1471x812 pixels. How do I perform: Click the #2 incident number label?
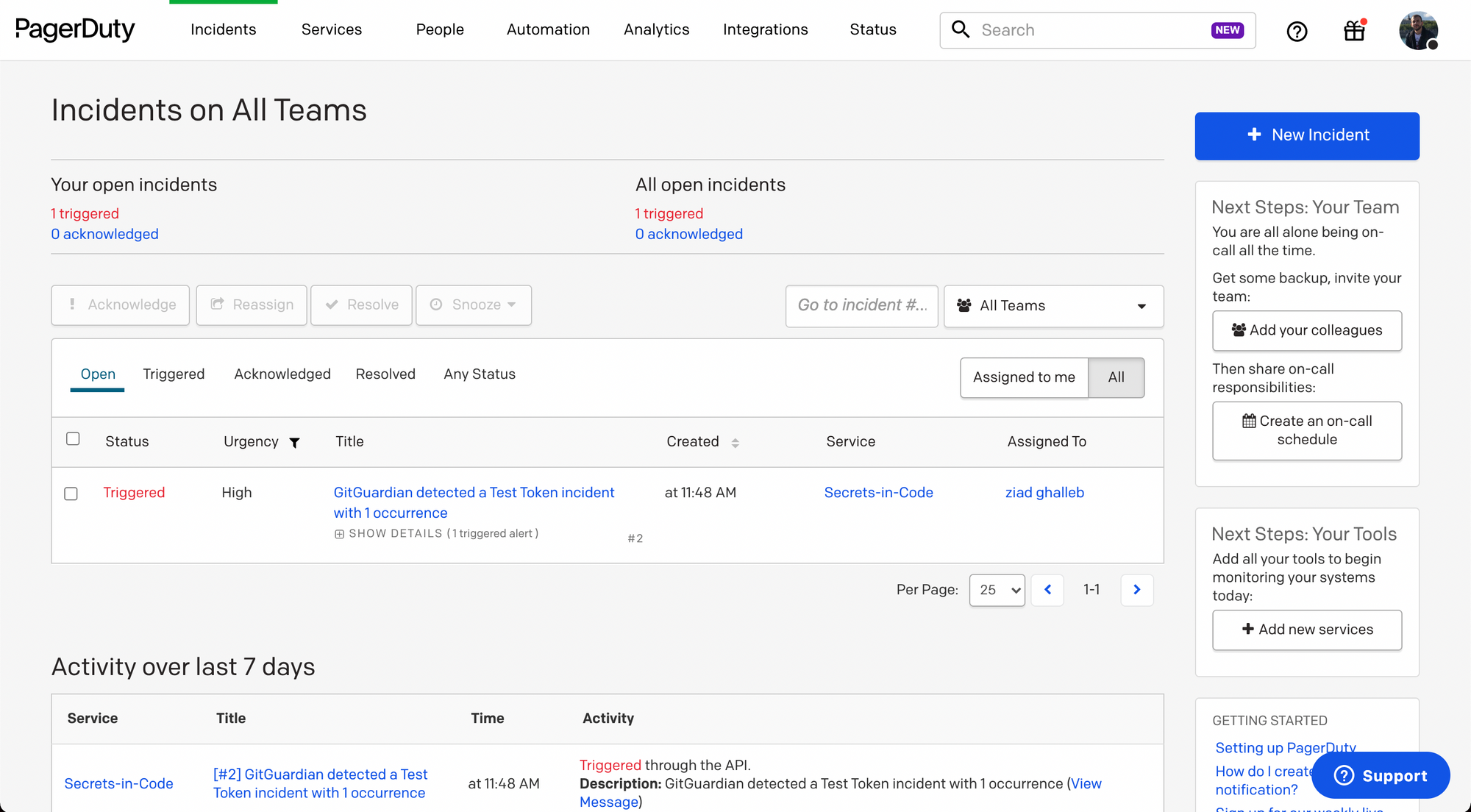click(x=635, y=539)
